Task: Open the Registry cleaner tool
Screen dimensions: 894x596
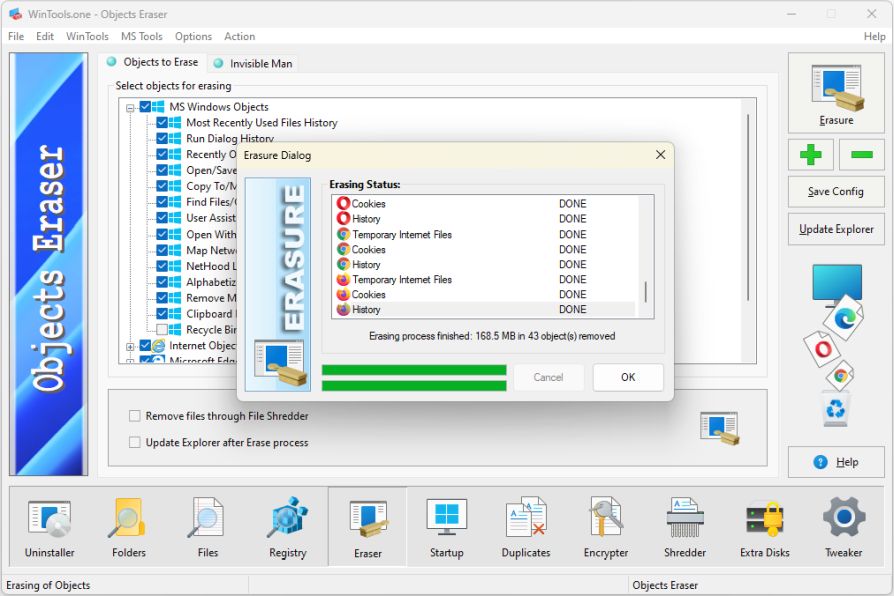Action: pos(287,527)
